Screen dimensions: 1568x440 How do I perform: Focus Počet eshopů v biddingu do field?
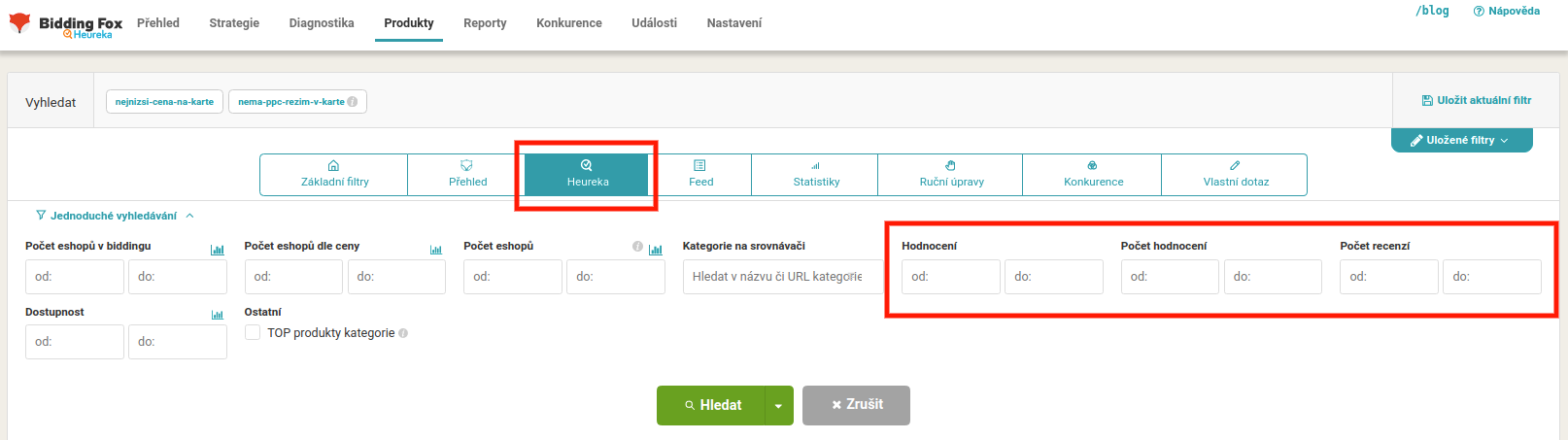coord(178,277)
